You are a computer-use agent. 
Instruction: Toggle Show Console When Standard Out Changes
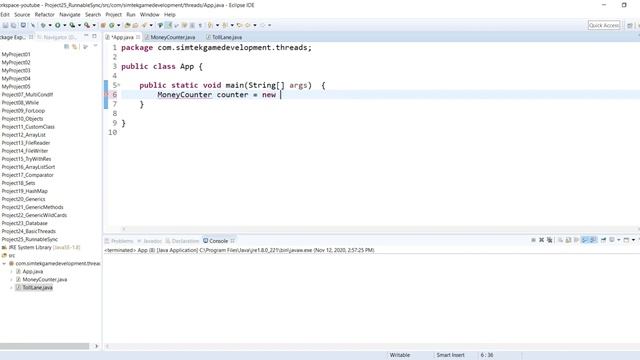click(585, 240)
